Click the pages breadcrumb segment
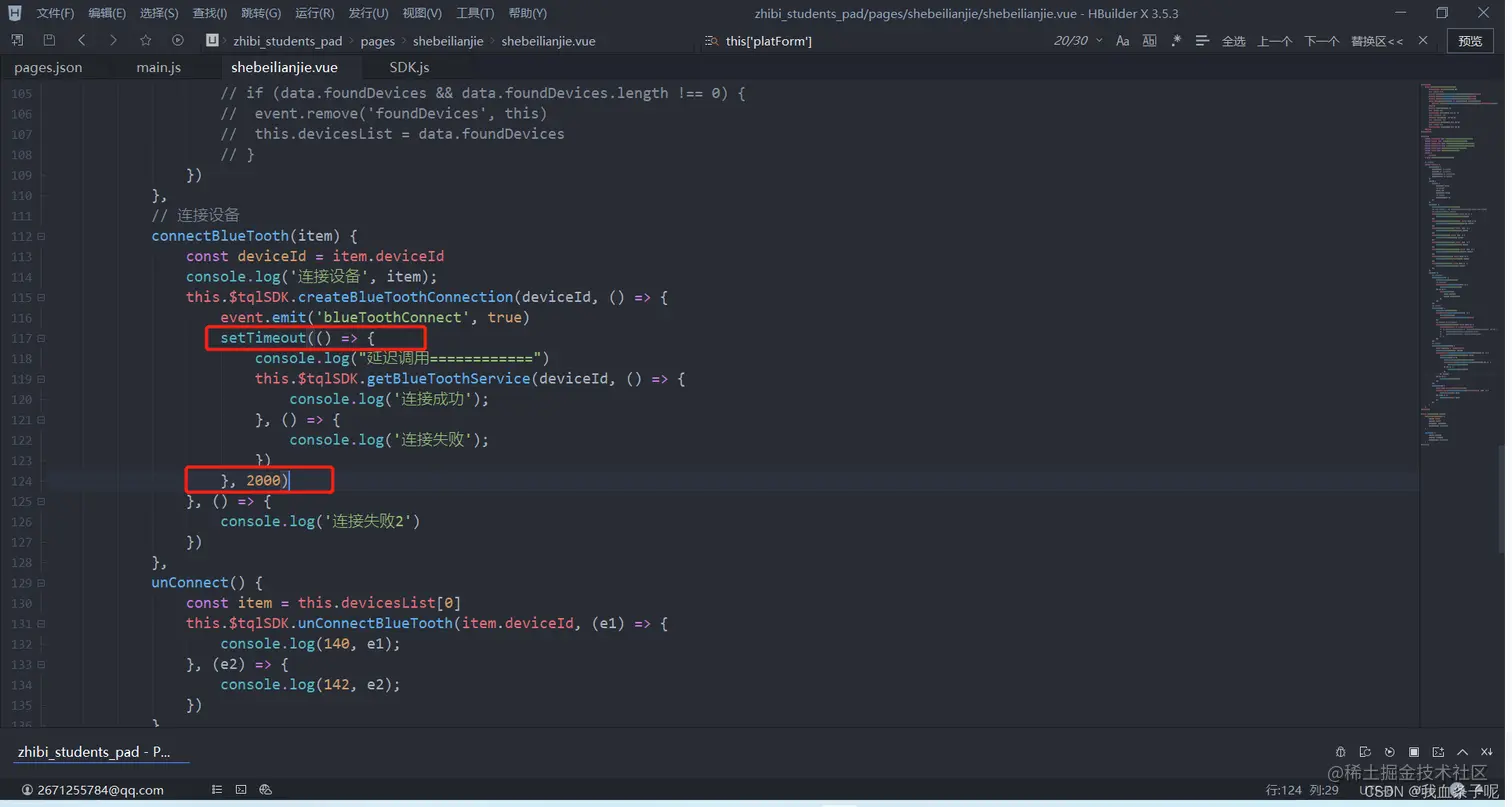 378,41
